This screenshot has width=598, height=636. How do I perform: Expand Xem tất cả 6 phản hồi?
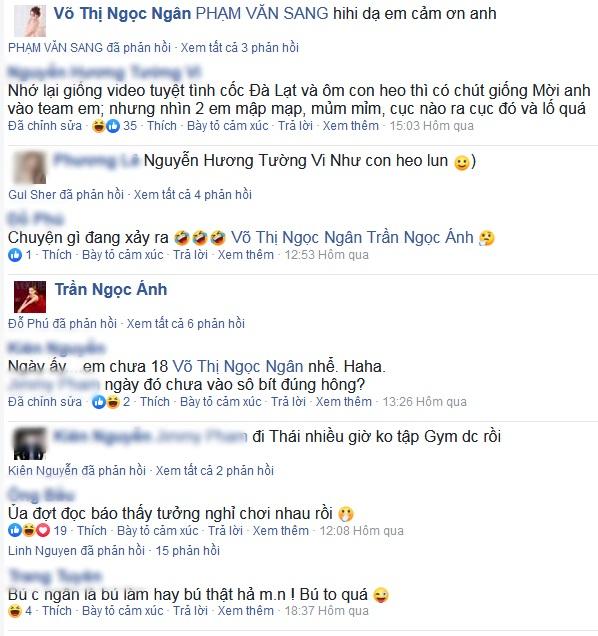coord(185,324)
